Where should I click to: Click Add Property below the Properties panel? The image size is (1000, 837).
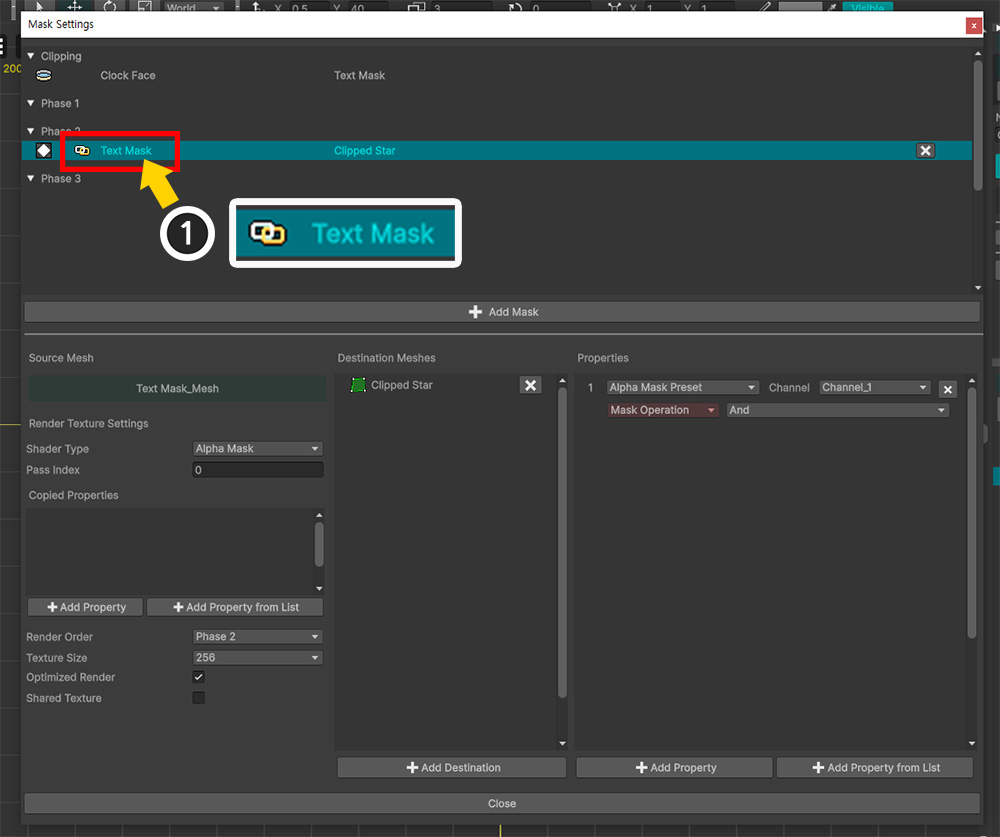[675, 767]
